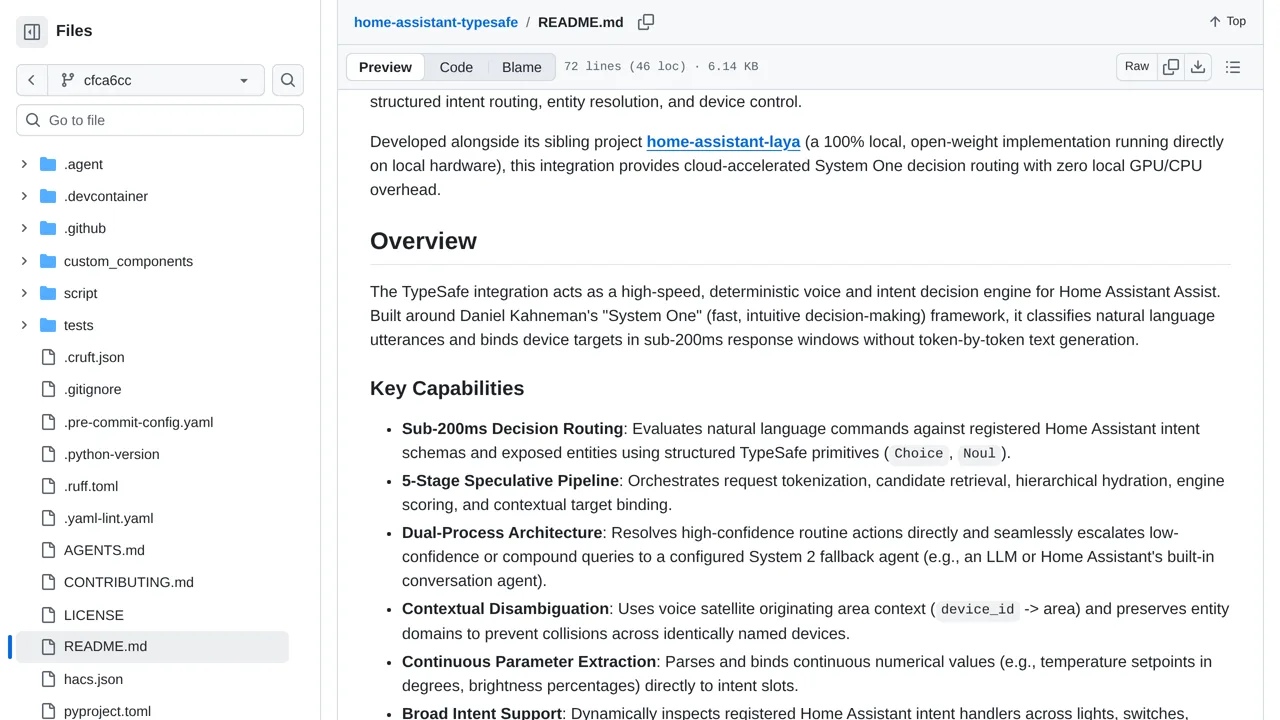
Task: Switch to the Code tab
Action: click(456, 67)
